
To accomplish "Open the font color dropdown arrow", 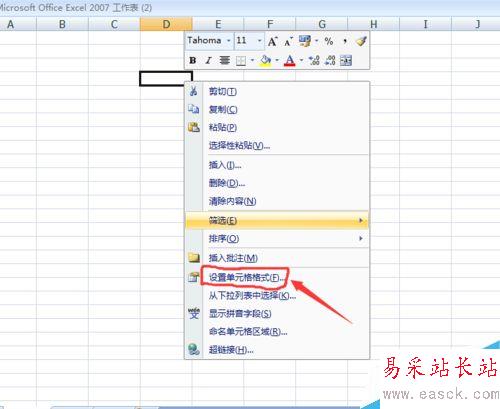I will tap(301, 60).
